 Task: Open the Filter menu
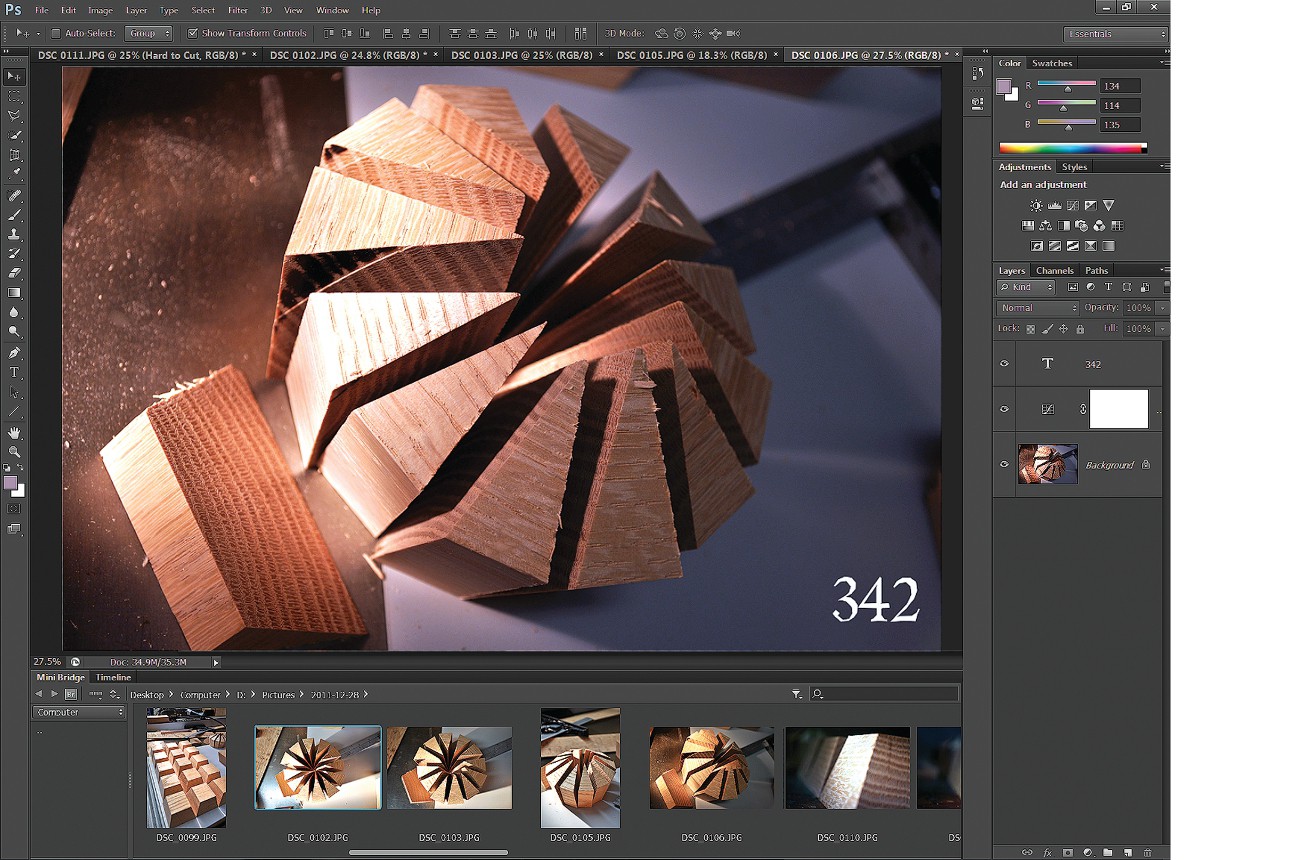237,10
